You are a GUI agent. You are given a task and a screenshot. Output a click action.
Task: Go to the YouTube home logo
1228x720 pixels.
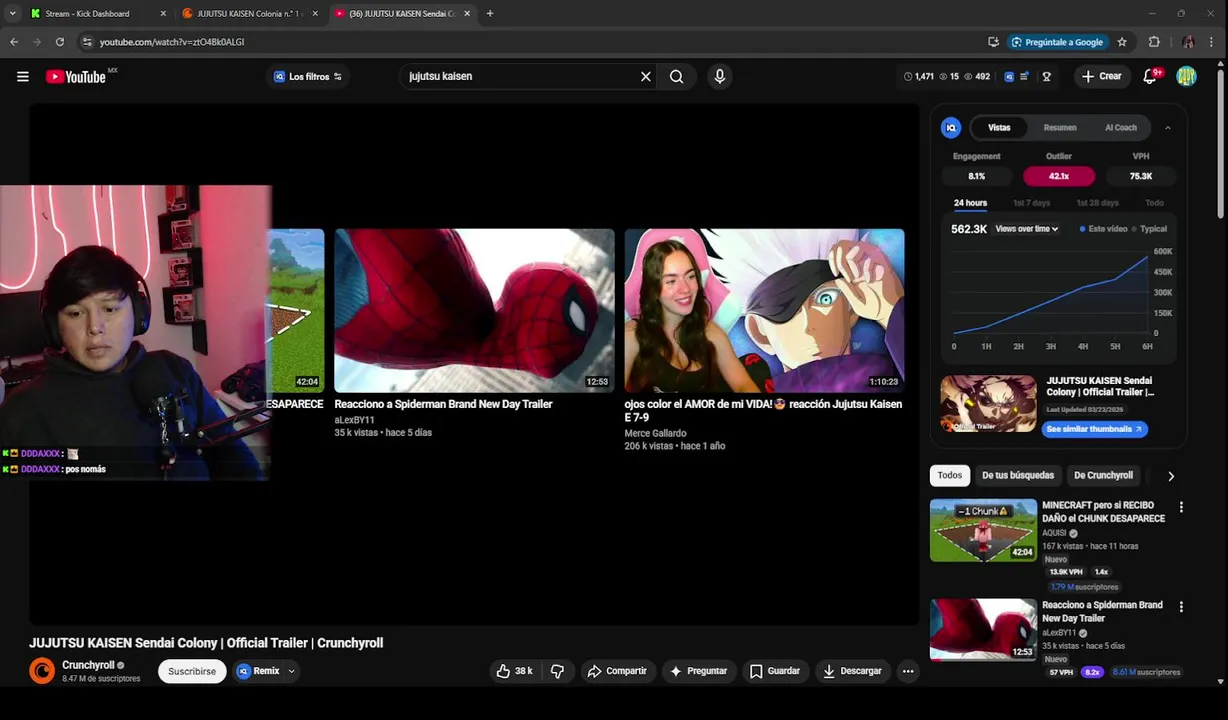pos(76,76)
